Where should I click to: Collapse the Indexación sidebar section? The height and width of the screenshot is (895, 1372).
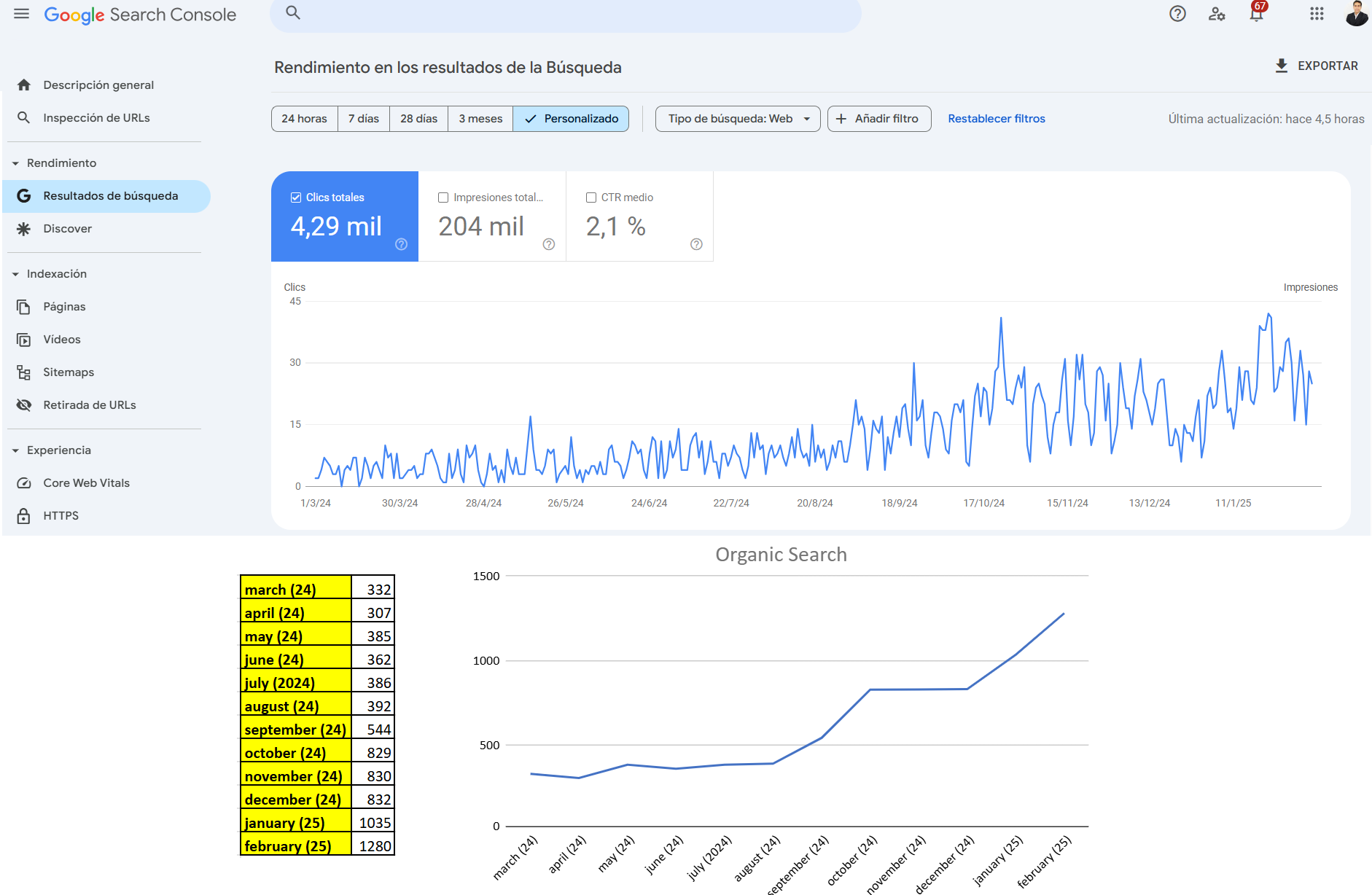[16, 274]
